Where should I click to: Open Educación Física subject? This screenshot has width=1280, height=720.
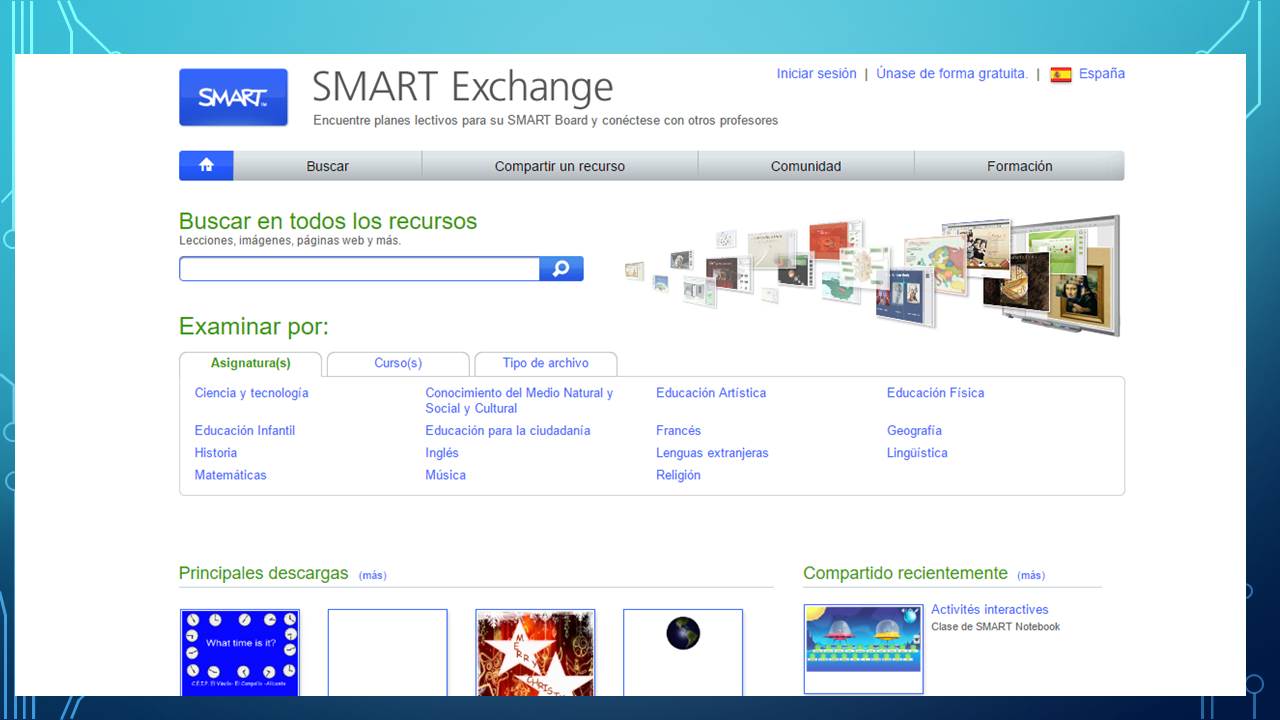[936, 393]
